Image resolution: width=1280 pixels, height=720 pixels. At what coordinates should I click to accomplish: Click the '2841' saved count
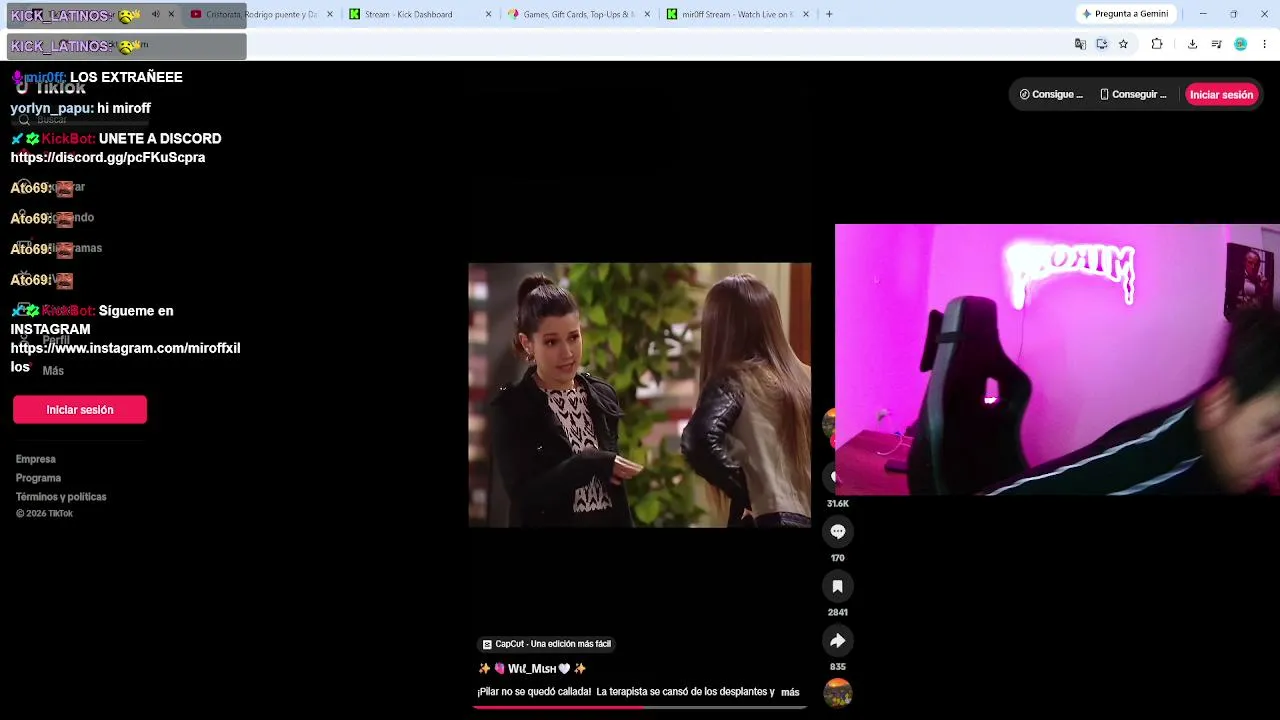(838, 612)
